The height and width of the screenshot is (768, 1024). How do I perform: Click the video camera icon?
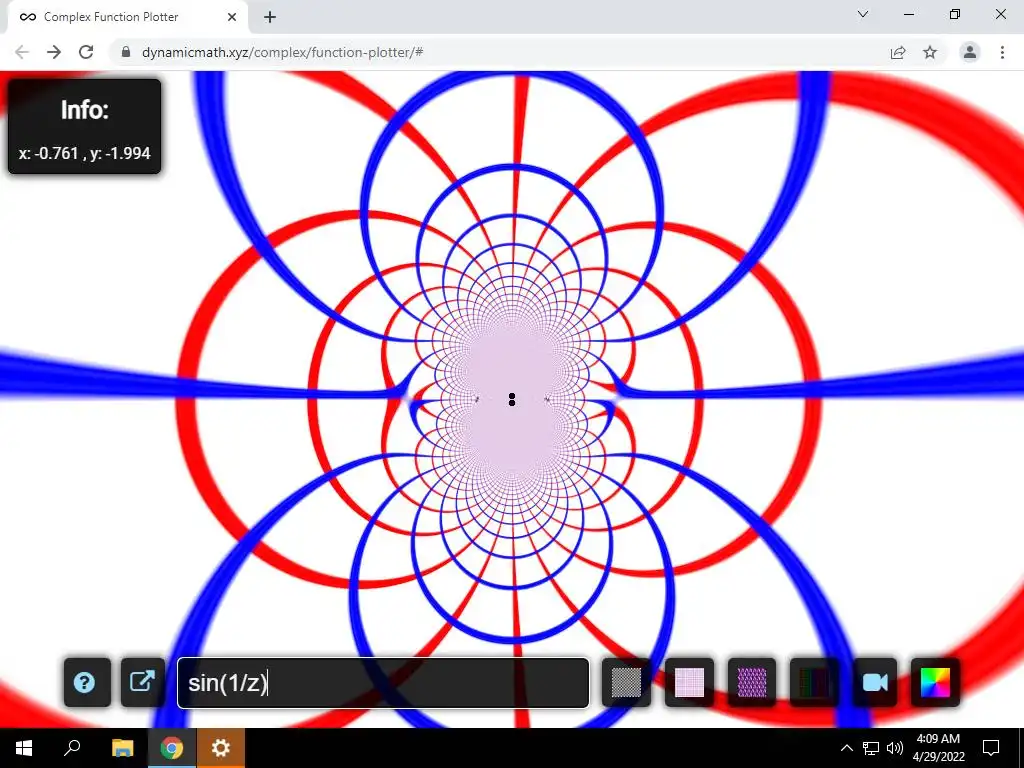point(875,682)
